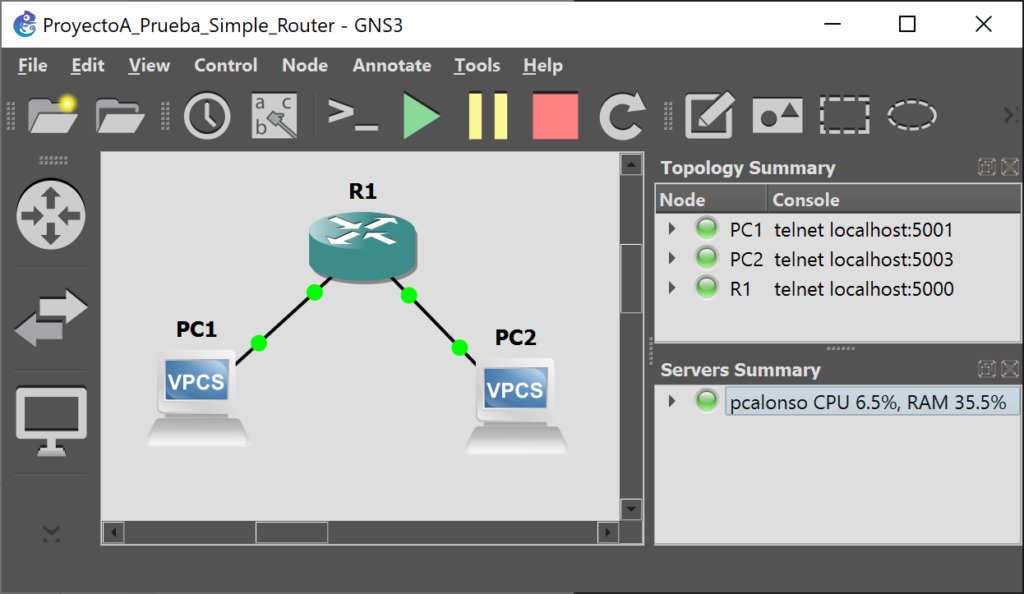Open the File menu
Image resolution: width=1024 pixels, height=594 pixels.
[33, 65]
